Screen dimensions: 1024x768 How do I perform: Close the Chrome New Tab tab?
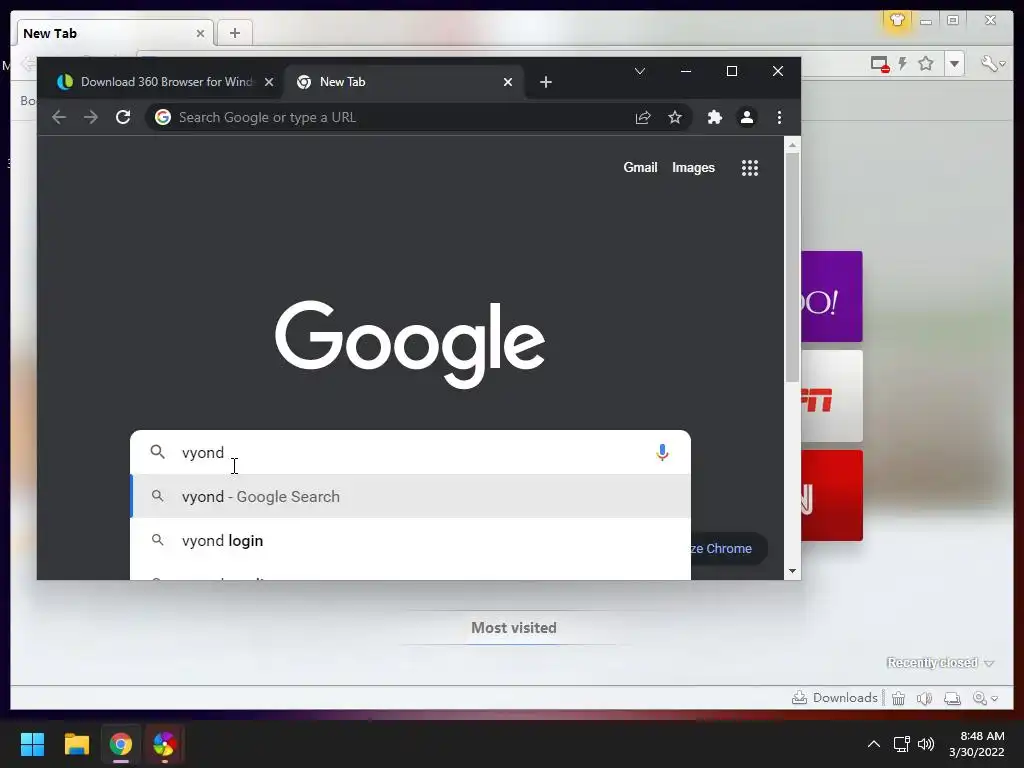[507, 82]
